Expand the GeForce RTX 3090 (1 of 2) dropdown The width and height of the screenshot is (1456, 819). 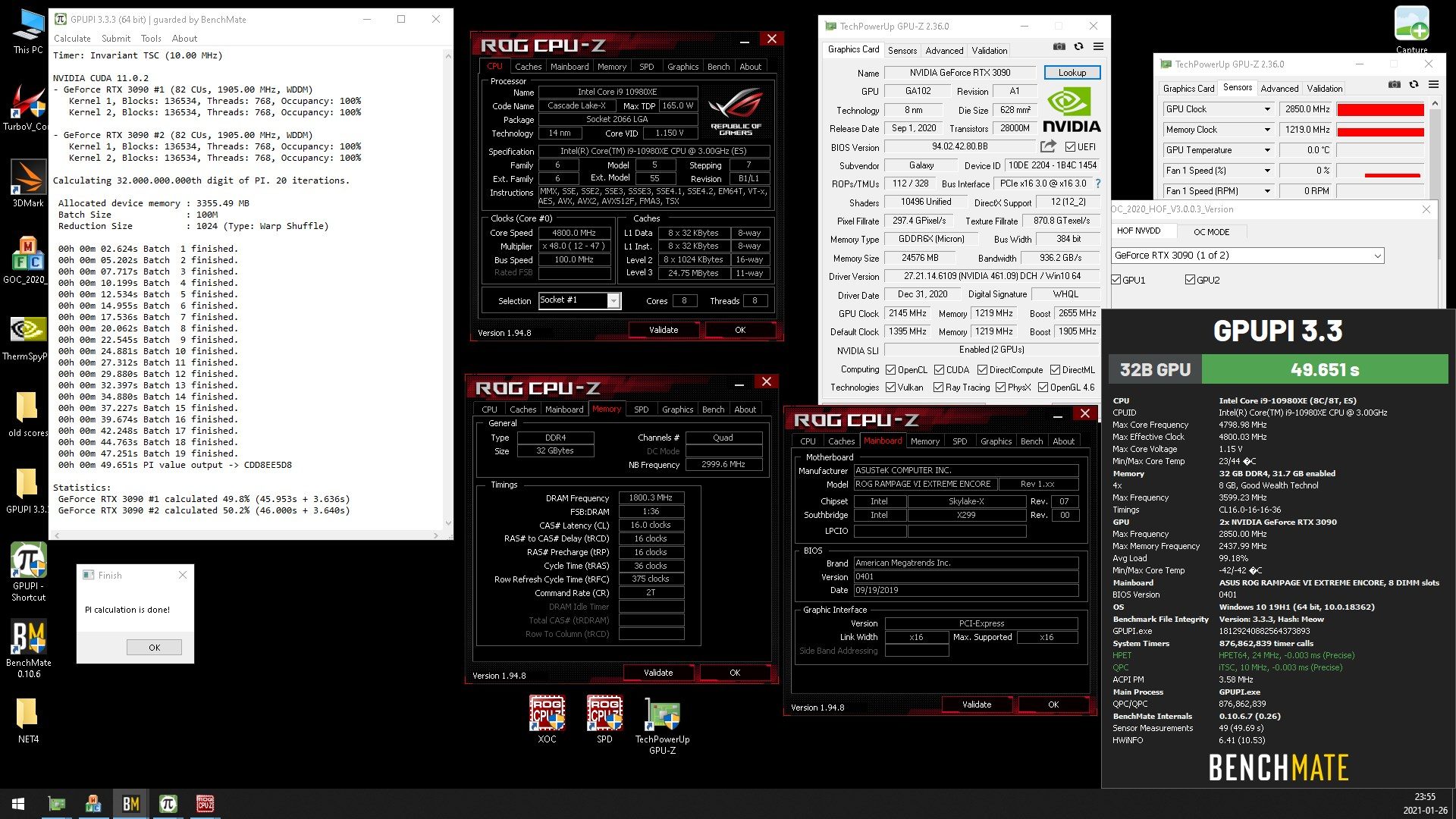pos(1377,256)
